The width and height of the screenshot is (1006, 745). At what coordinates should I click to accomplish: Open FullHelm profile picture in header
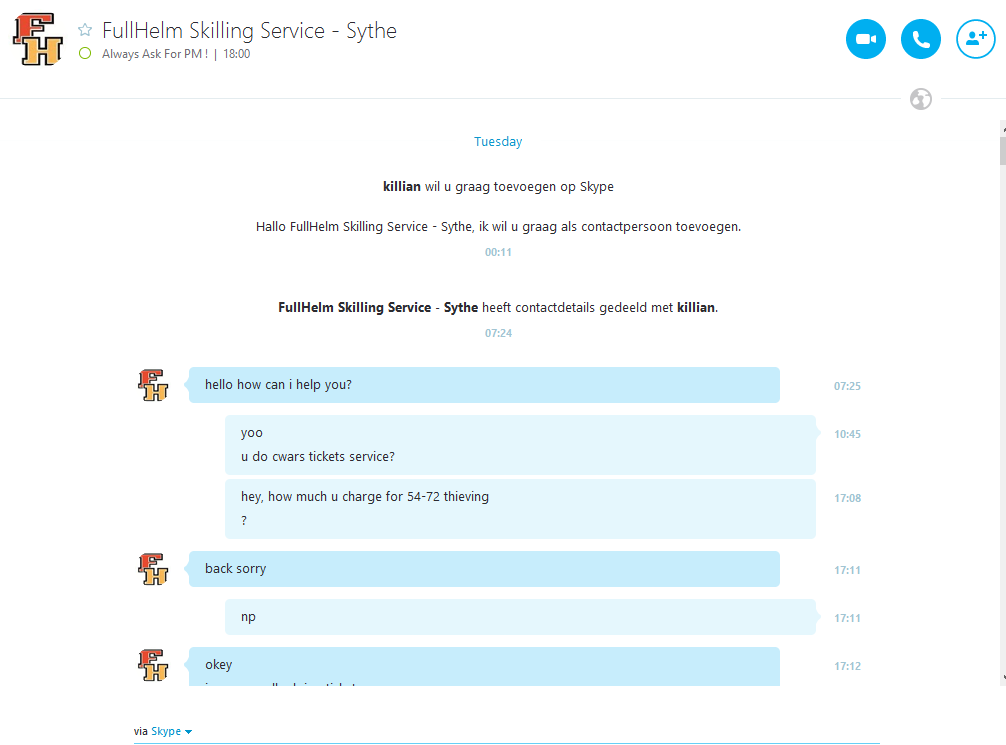click(38, 40)
